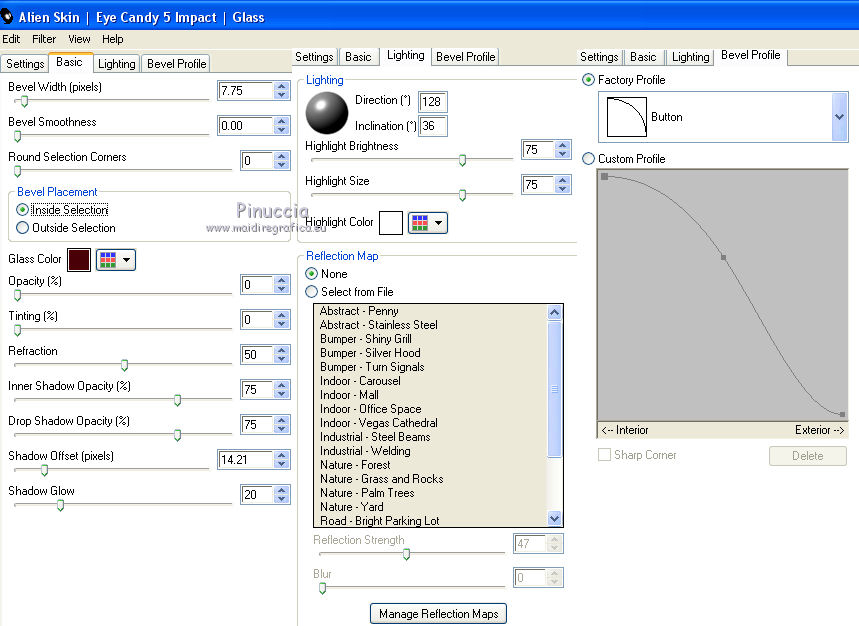This screenshot has height=626, width=859.
Task: Click the Tinting slider handle
Action: click(18, 330)
